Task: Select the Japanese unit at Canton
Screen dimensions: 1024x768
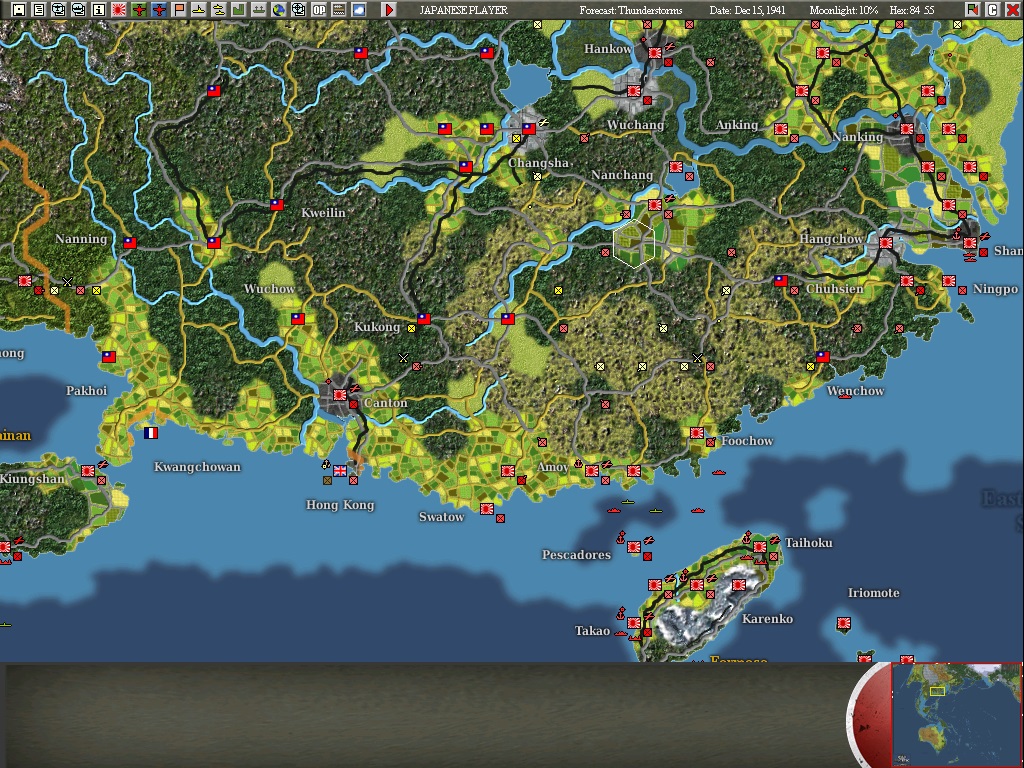Action: [340, 395]
